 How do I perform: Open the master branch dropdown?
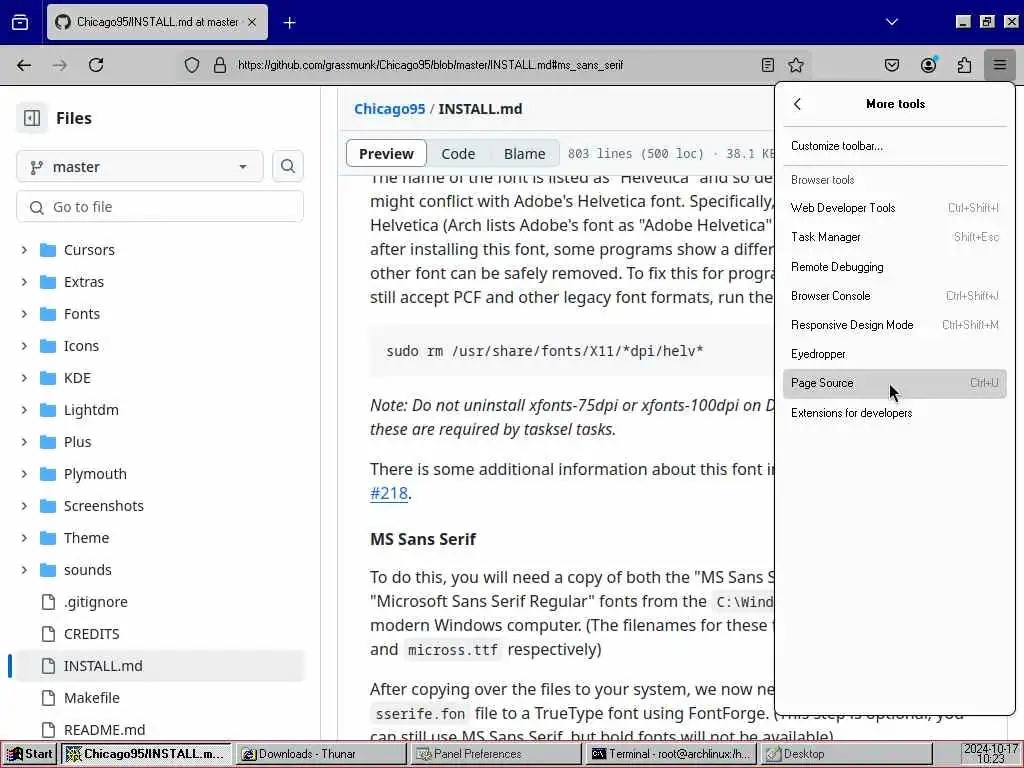click(140, 167)
